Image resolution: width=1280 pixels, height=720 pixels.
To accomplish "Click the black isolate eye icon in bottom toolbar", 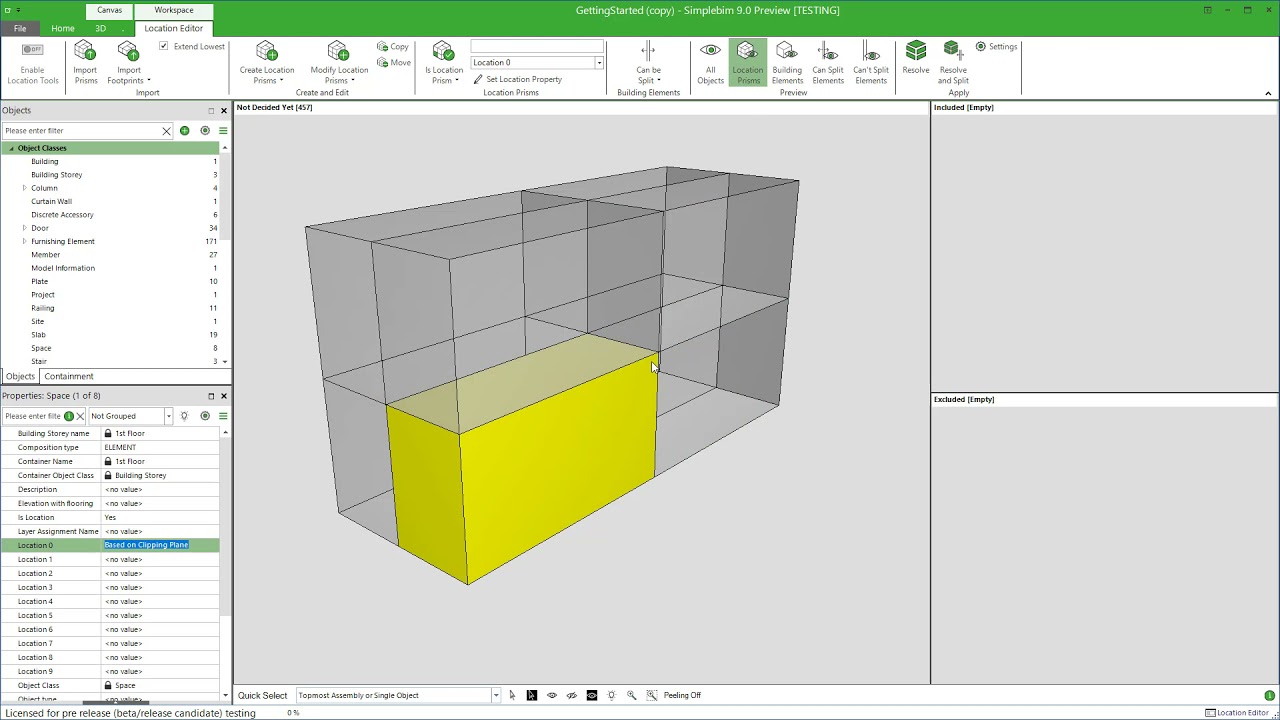I will pyautogui.click(x=591, y=695).
